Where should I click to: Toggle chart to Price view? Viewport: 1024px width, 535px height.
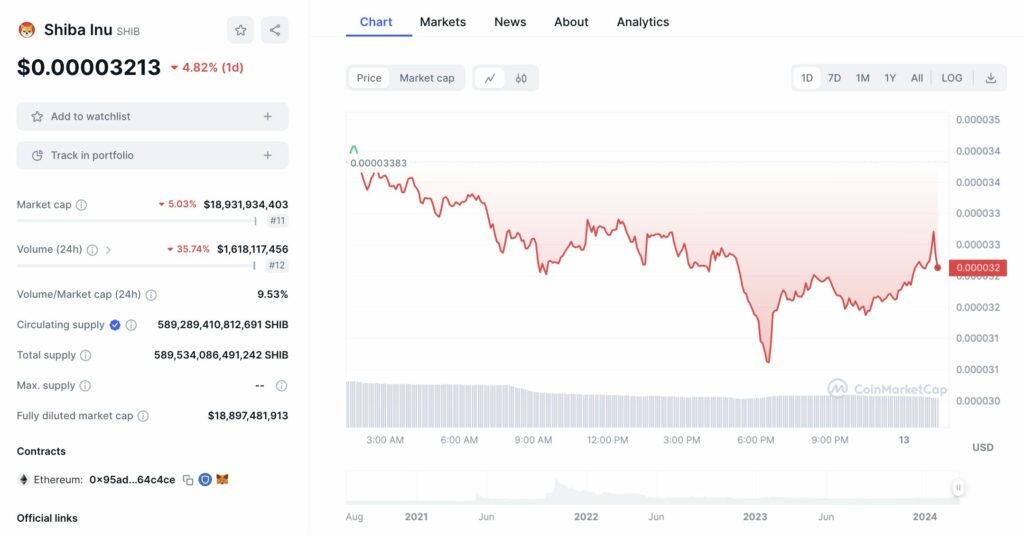(x=369, y=78)
